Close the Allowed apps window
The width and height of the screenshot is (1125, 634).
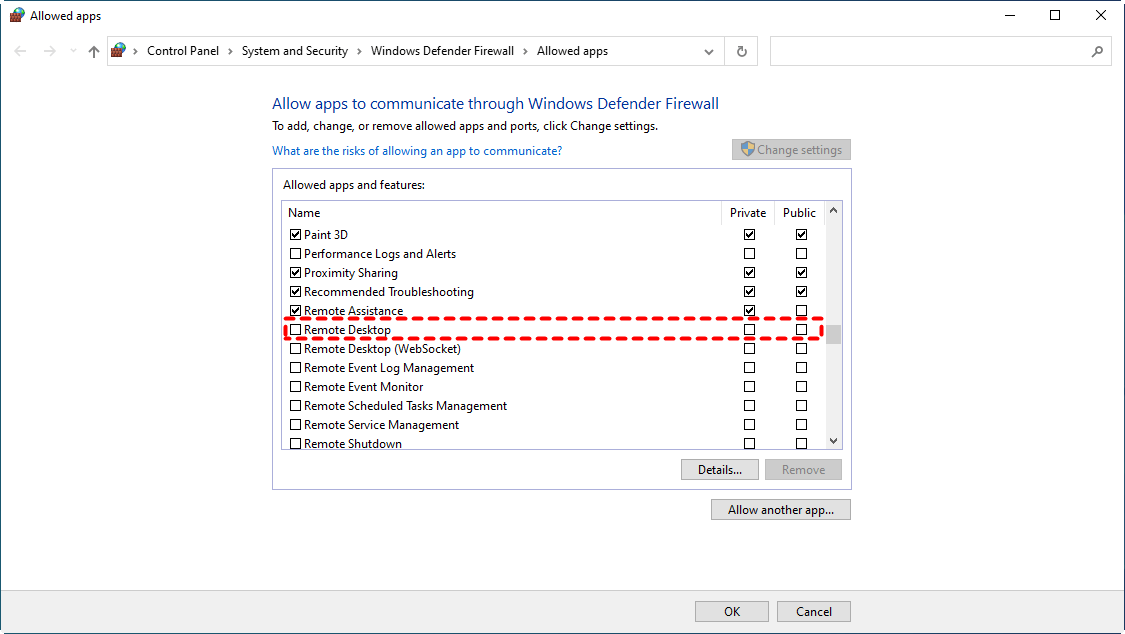(x=1101, y=15)
